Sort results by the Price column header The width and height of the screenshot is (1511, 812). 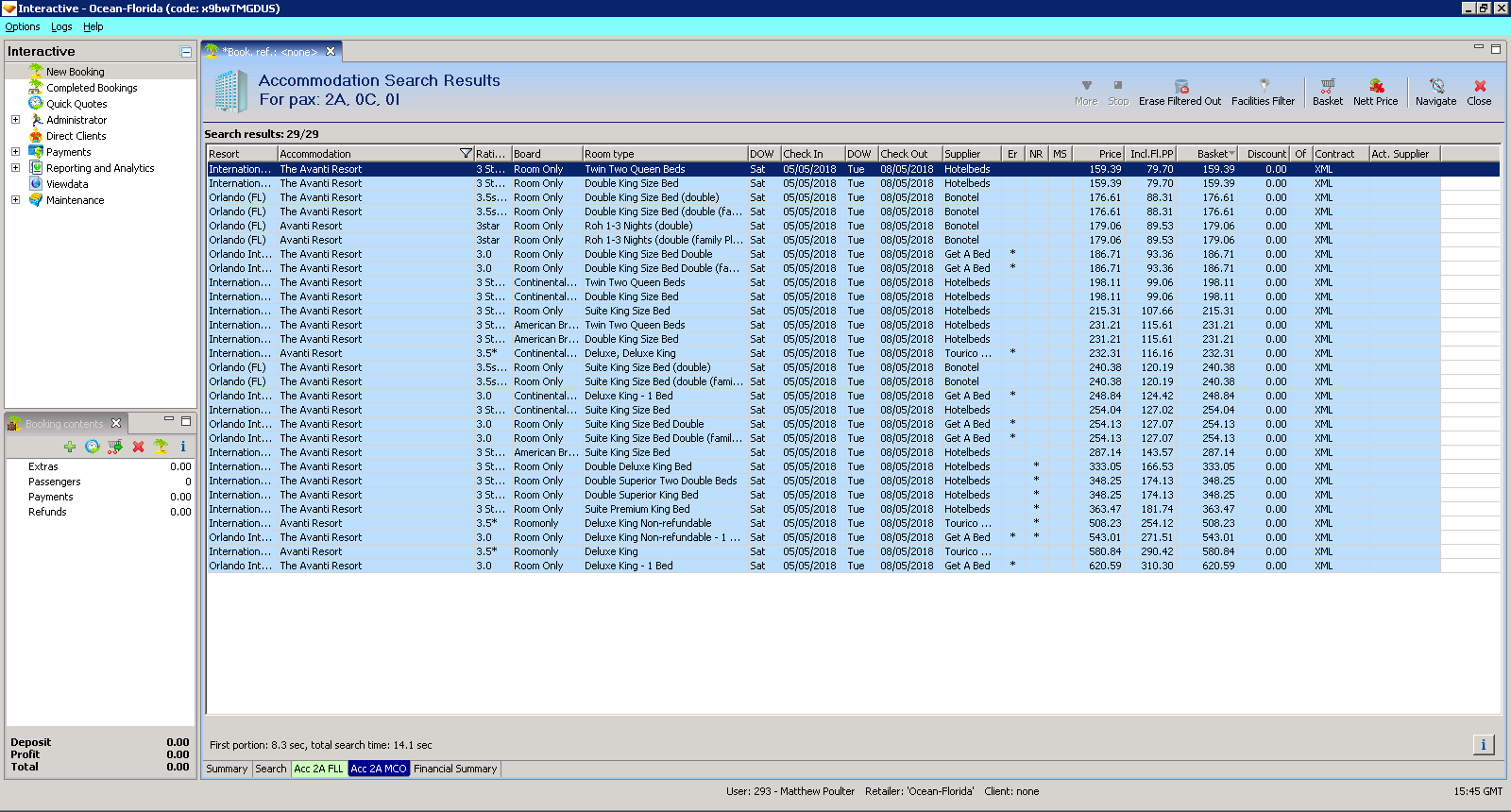point(1097,154)
